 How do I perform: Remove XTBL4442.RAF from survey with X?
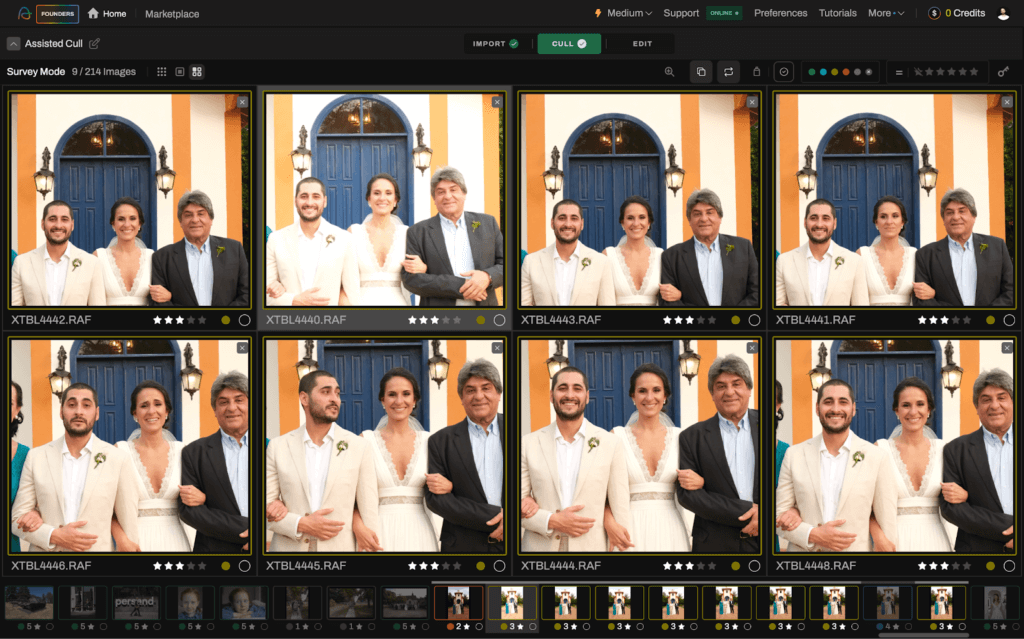tap(242, 102)
